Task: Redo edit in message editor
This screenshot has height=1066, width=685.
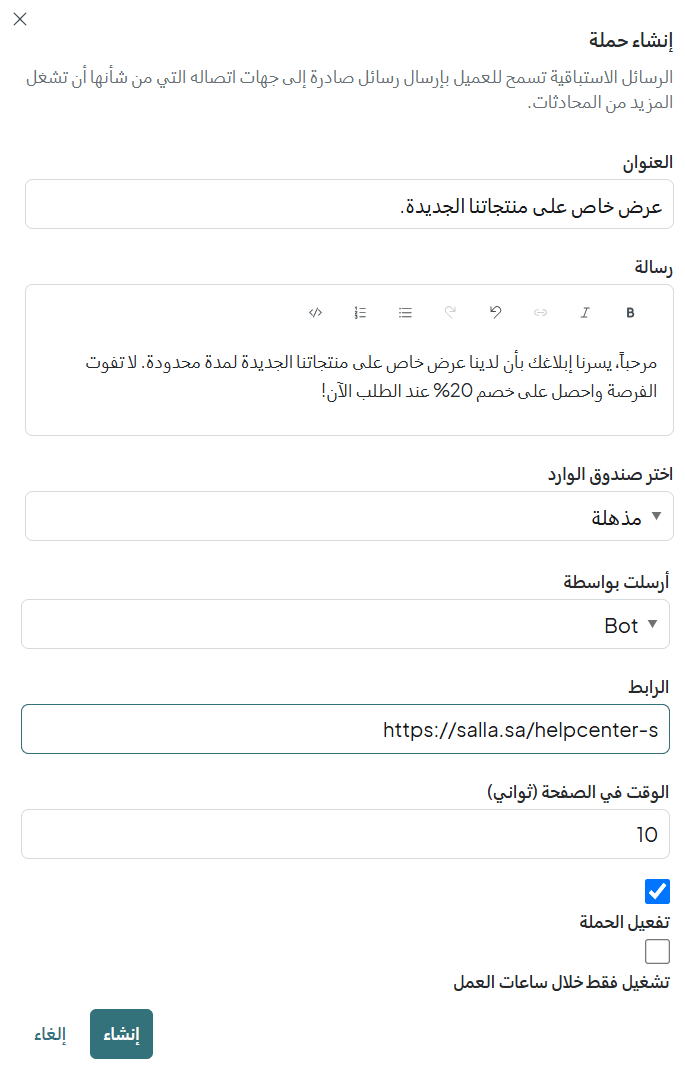Action: tap(450, 313)
